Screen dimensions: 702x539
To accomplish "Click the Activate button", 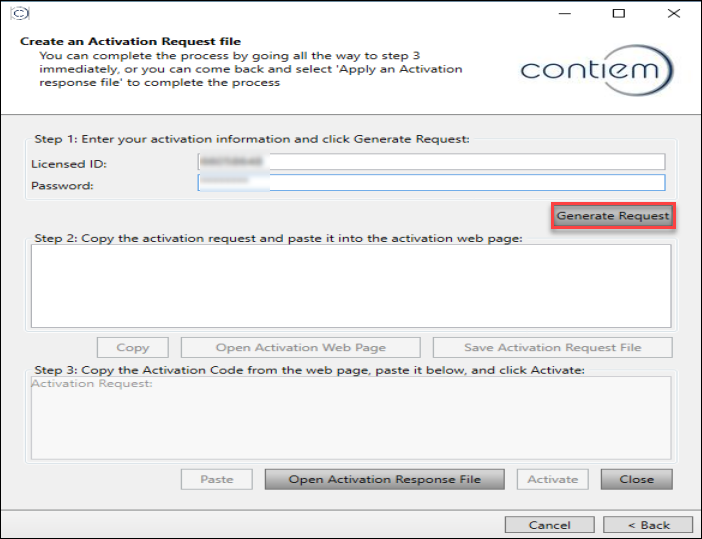I will click(x=553, y=480).
